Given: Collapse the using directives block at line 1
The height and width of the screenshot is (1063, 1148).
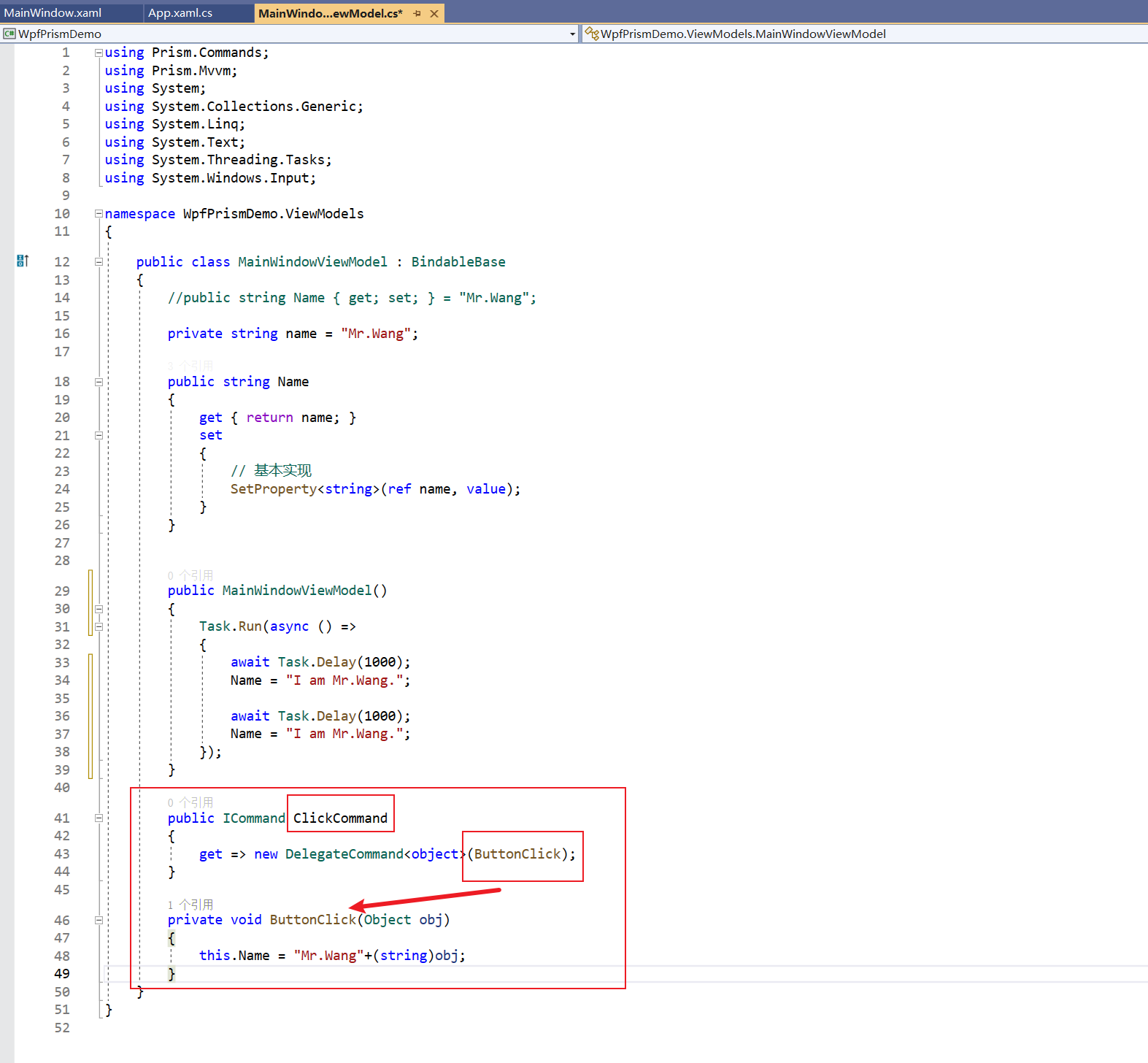Looking at the screenshot, I should point(99,53).
